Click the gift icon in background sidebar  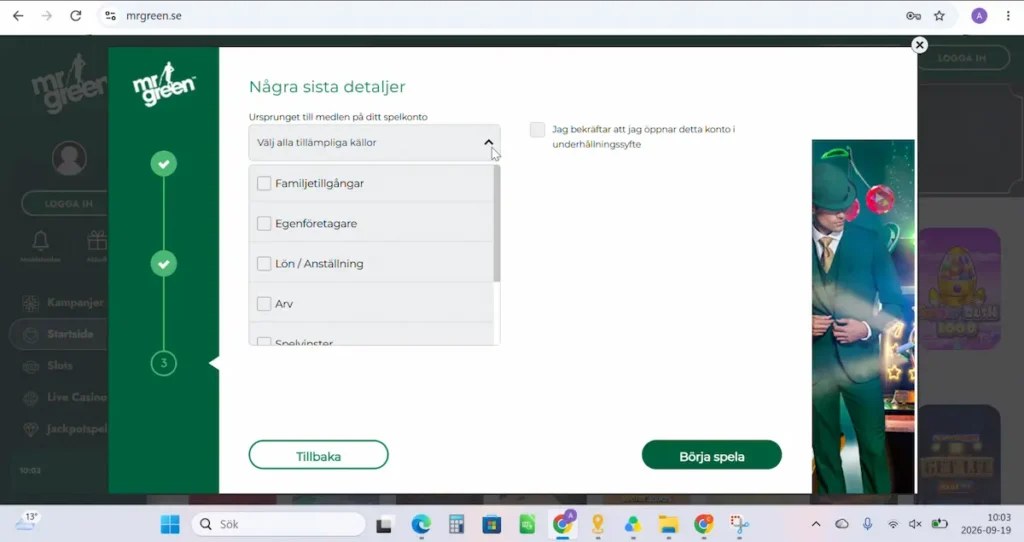point(97,241)
